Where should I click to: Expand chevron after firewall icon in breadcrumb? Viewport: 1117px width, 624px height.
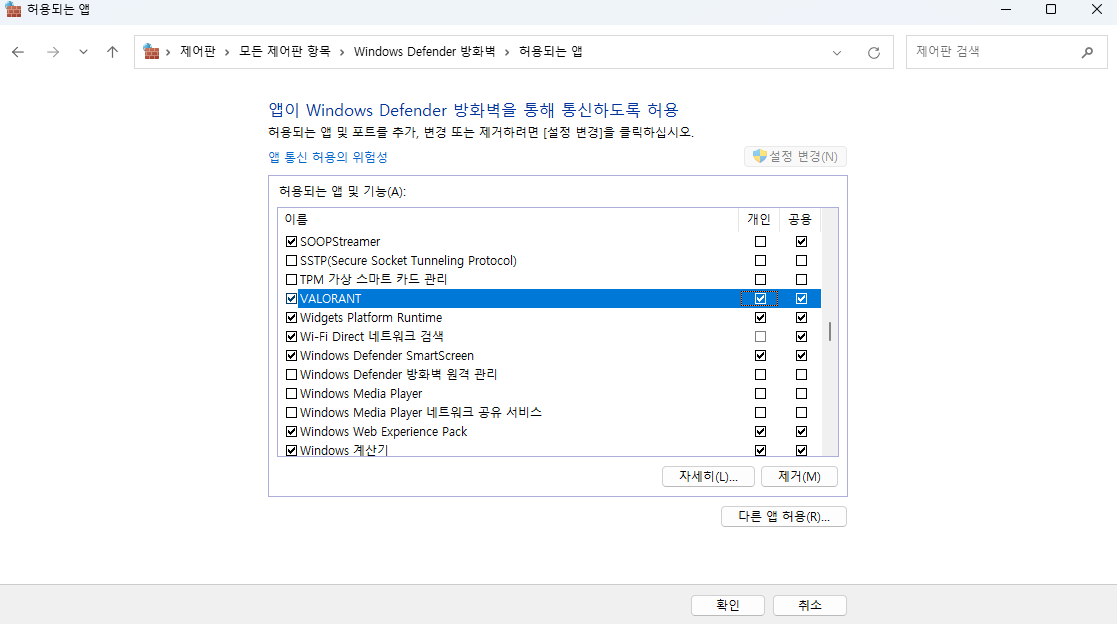[x=168, y=52]
